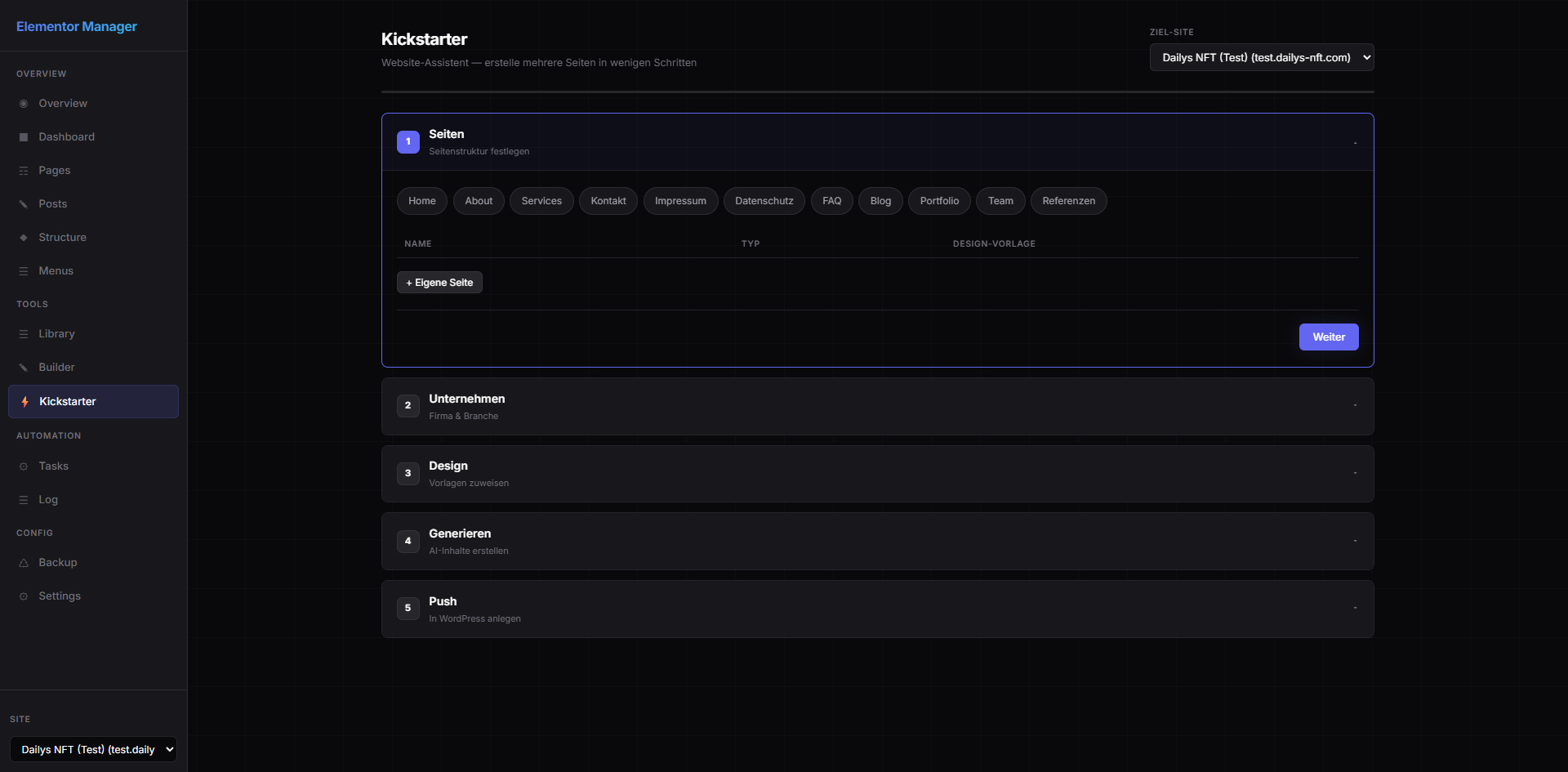Expand step 2 Unternehmen section

point(877,406)
